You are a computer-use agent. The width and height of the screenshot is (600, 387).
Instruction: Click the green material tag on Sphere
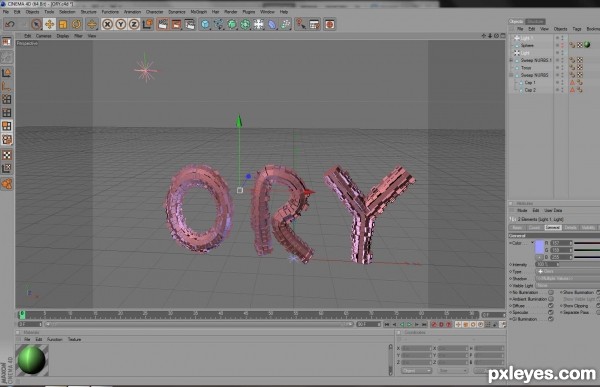point(587,45)
